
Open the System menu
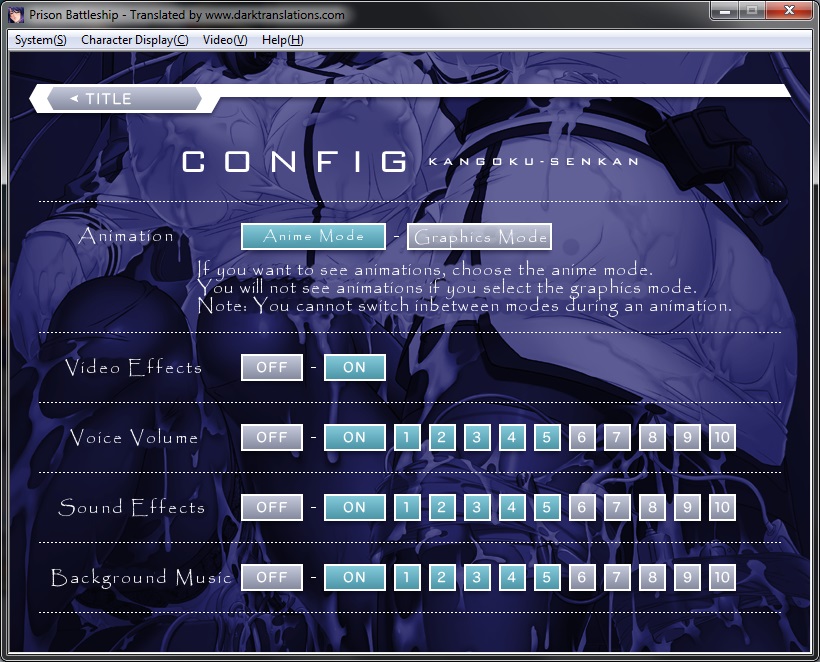coord(40,40)
